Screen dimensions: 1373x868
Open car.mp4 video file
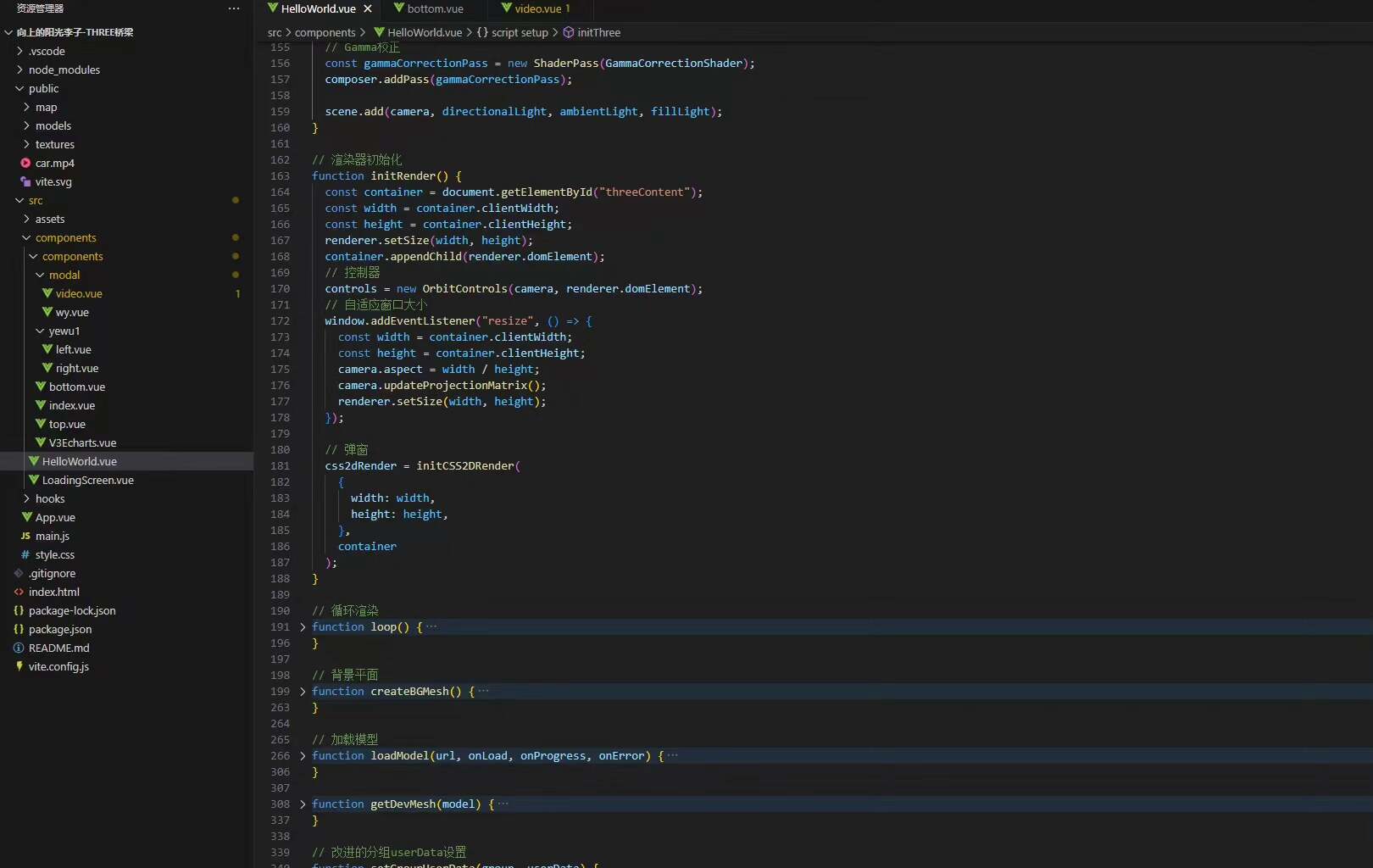coord(54,163)
